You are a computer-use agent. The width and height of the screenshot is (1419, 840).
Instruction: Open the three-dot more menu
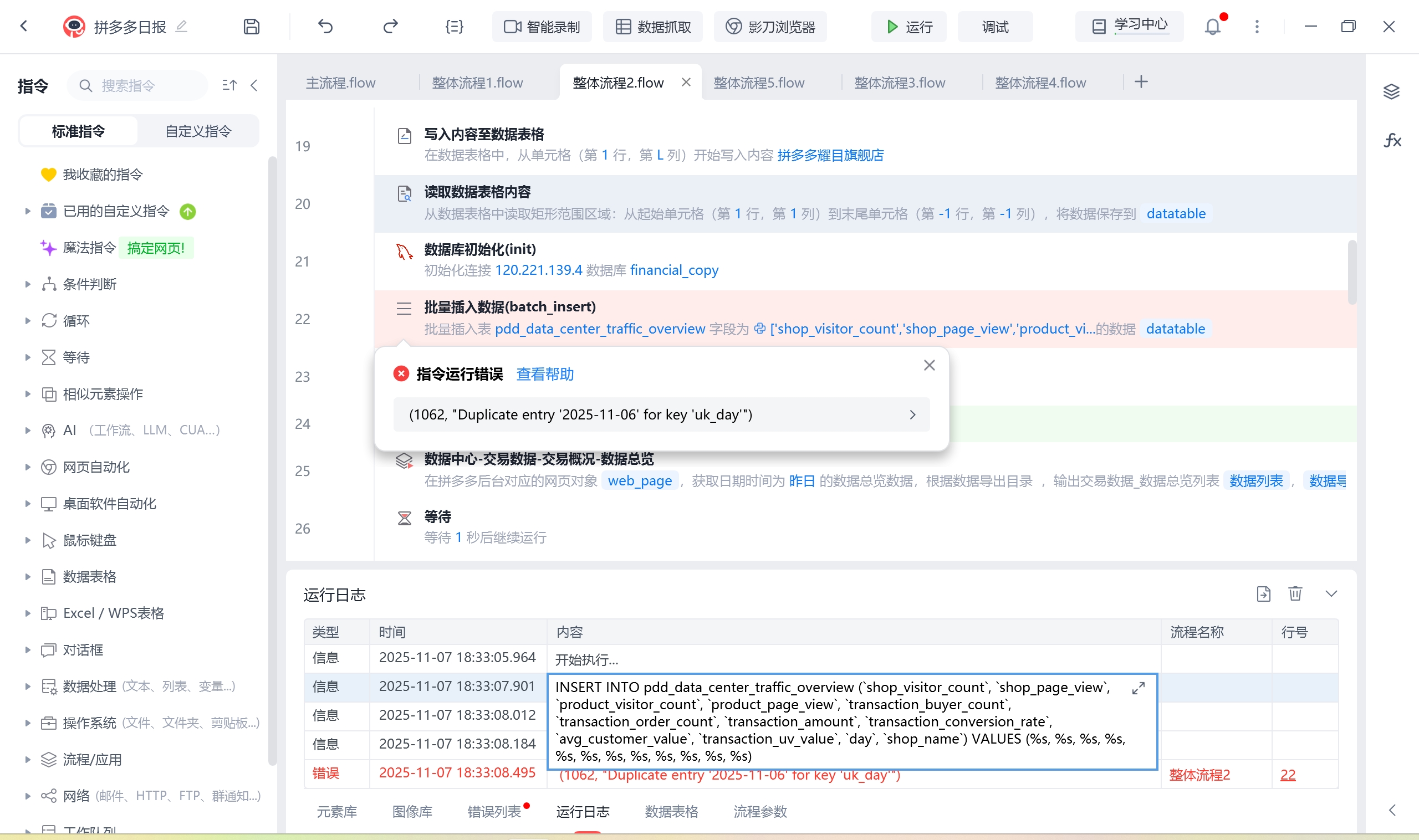point(1257,27)
